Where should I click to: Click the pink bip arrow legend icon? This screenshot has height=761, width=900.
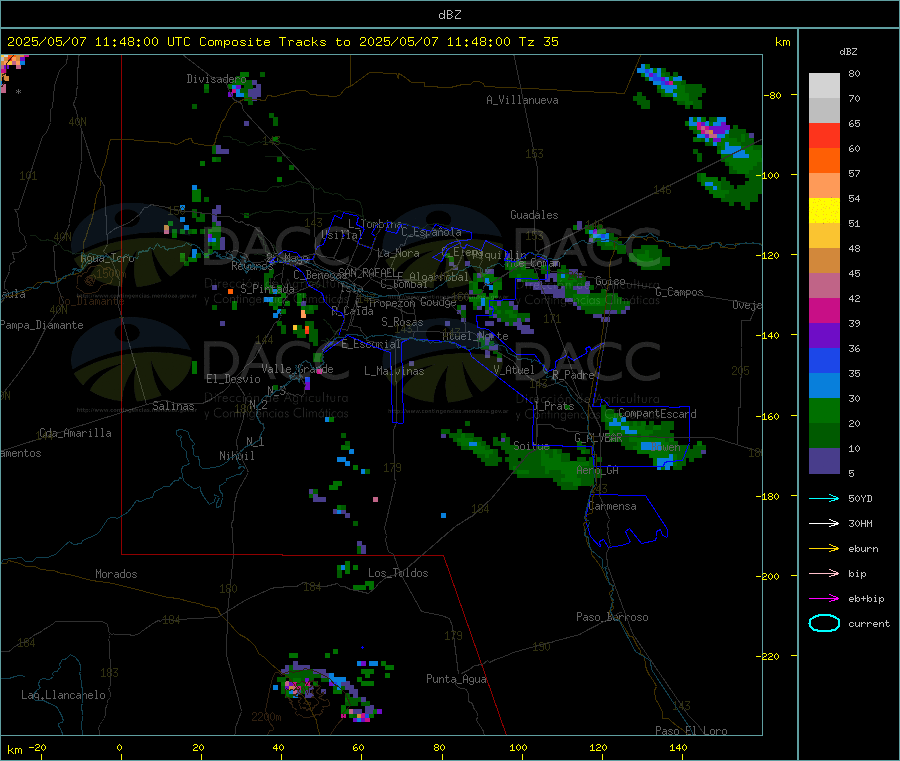point(824,573)
